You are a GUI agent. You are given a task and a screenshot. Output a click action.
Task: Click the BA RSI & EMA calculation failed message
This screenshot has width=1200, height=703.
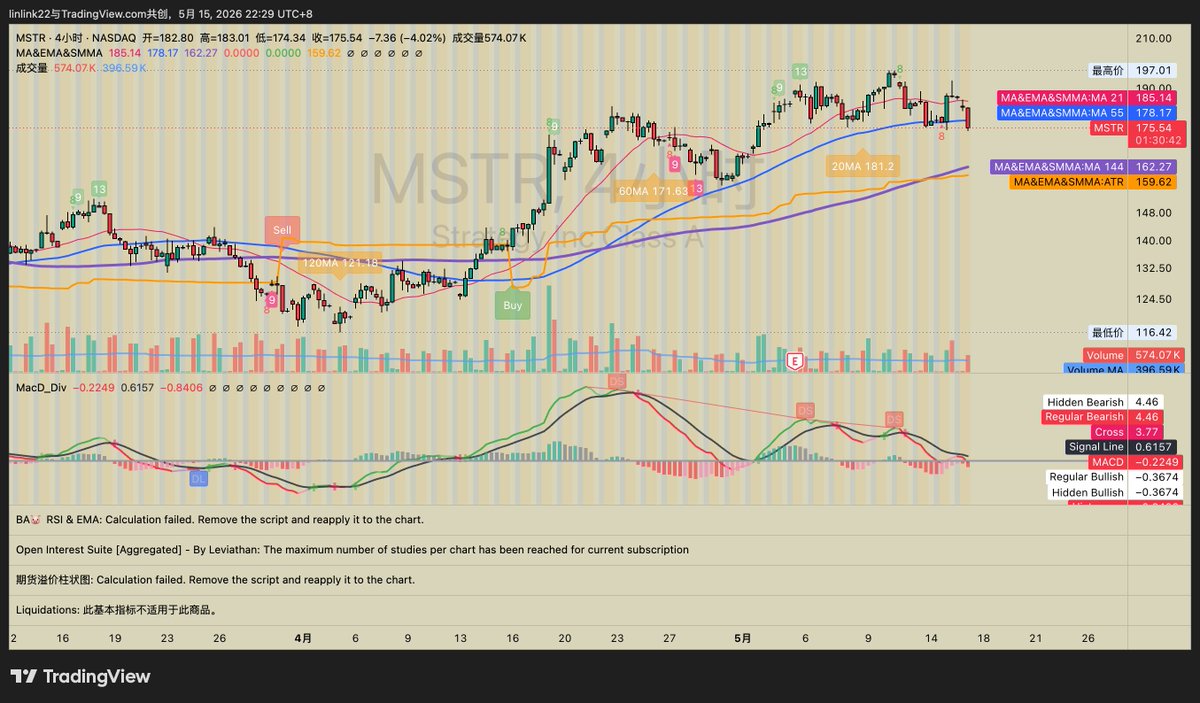point(219,520)
